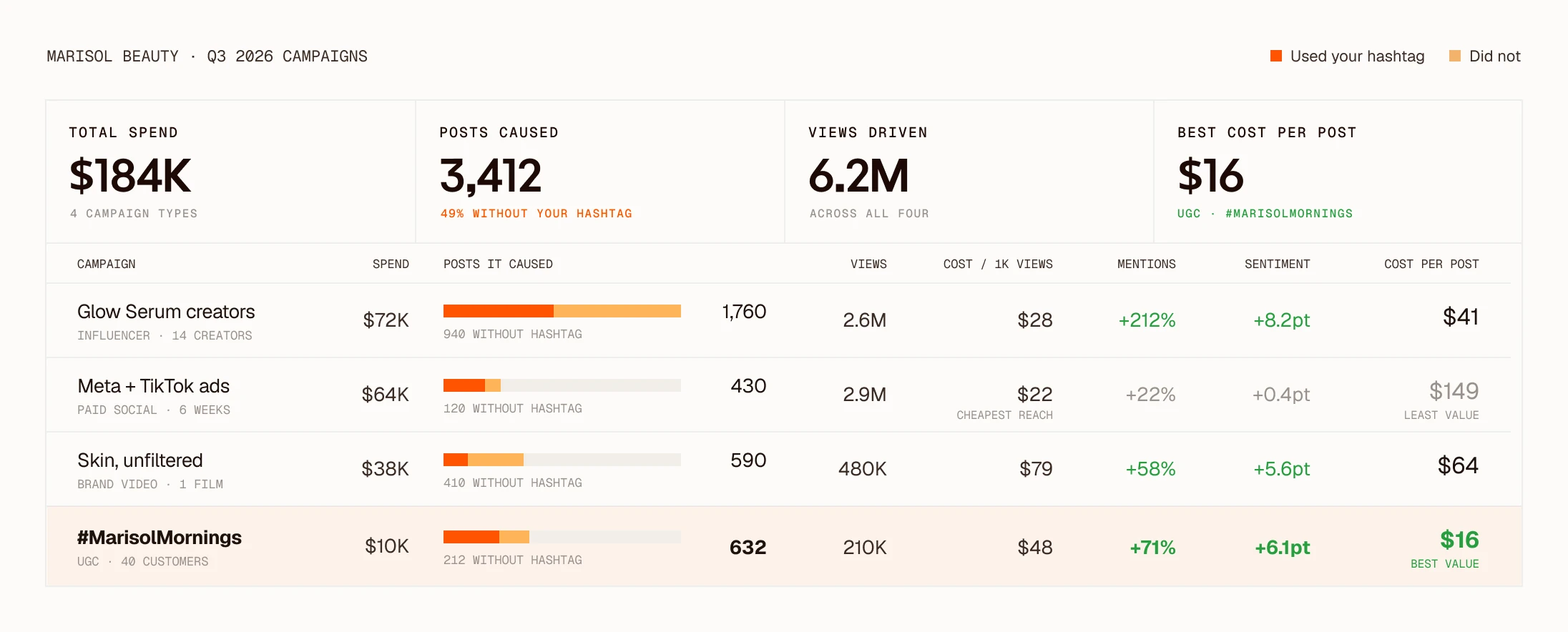Select the Glow Serum creators campaign name
This screenshot has height=632, width=1568.
pyautogui.click(x=166, y=312)
